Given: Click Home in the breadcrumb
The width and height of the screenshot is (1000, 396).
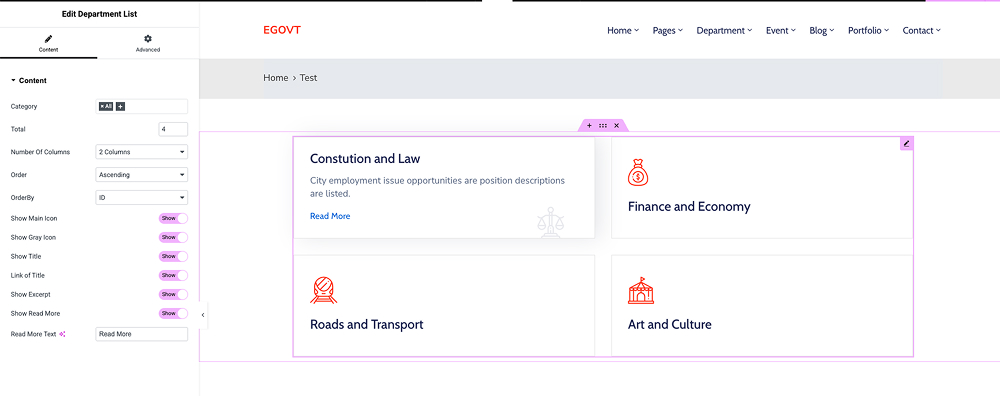Looking at the screenshot, I should 276,78.
